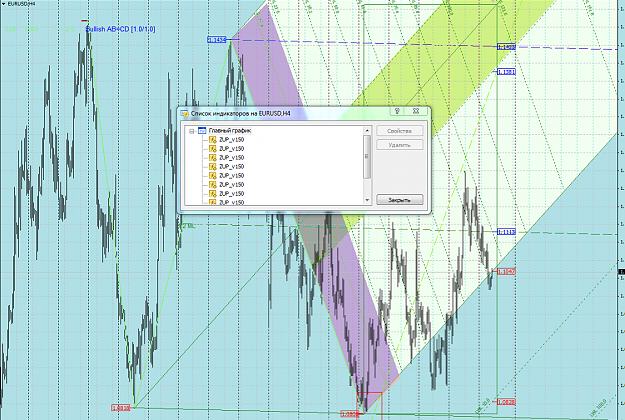This screenshot has height=420, width=625.
Task: Click the Bullish AB=CD pattern label
Action: click(x=120, y=29)
